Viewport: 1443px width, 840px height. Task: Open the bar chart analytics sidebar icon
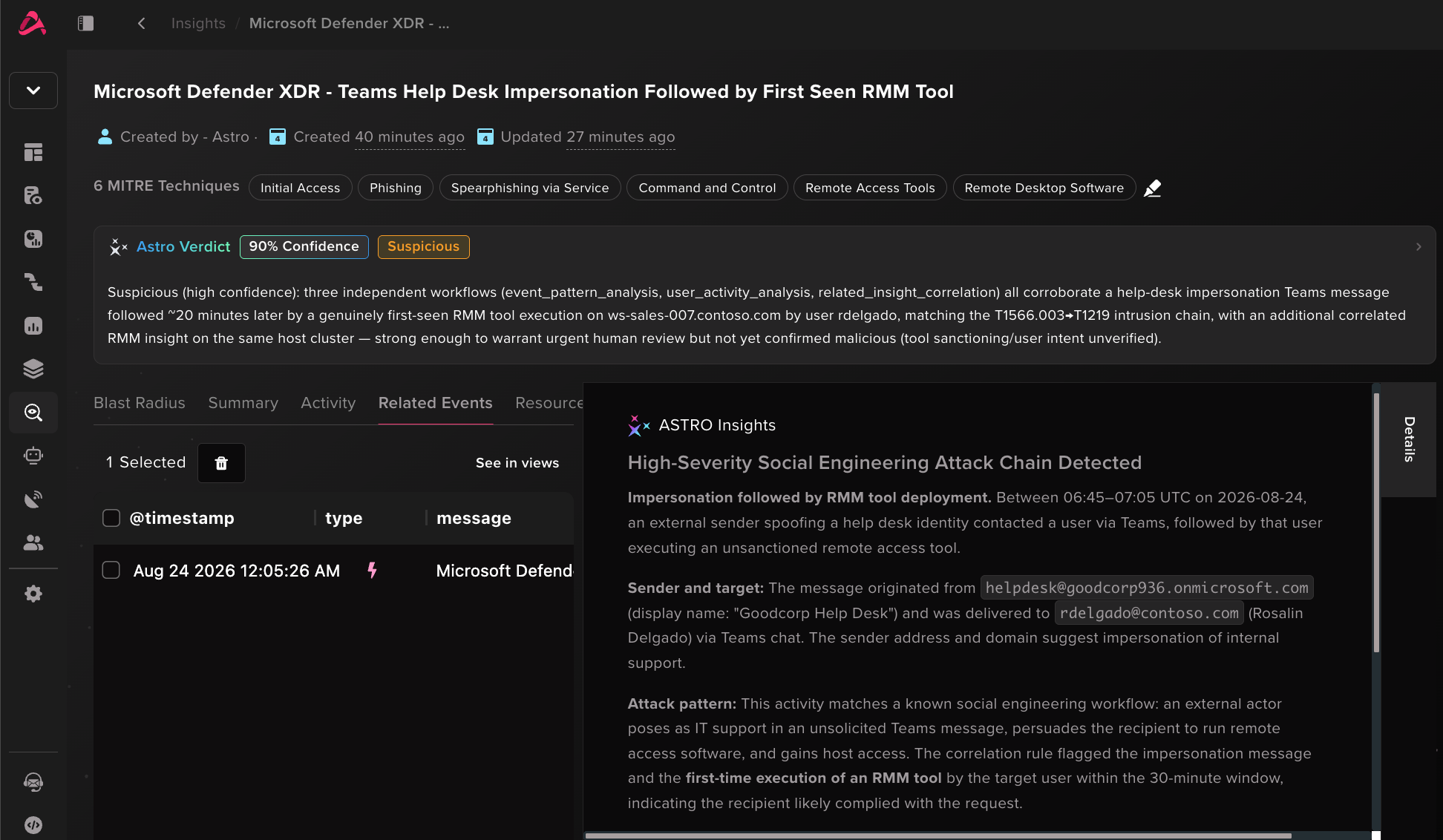33,326
